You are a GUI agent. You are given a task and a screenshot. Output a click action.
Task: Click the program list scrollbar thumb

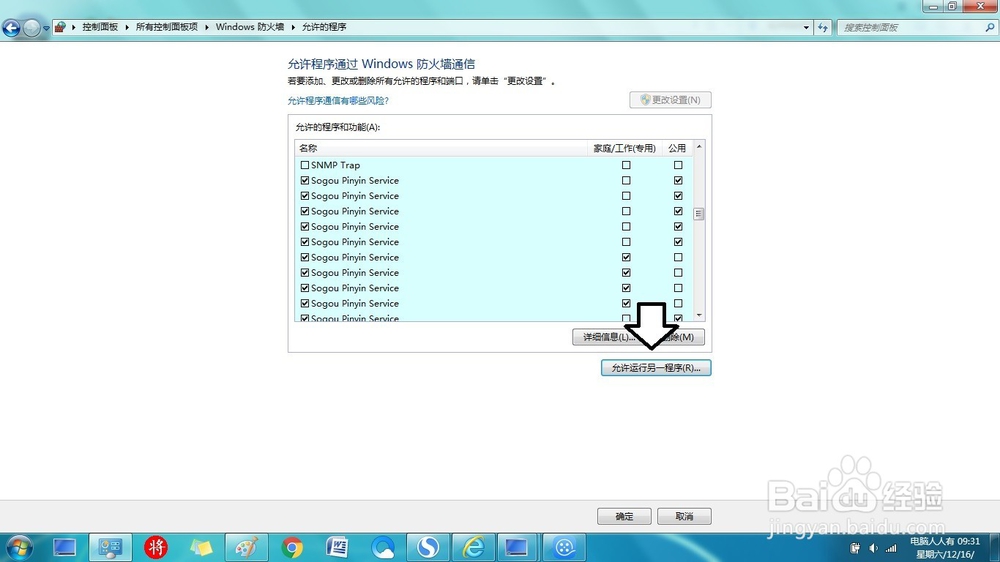click(x=699, y=214)
